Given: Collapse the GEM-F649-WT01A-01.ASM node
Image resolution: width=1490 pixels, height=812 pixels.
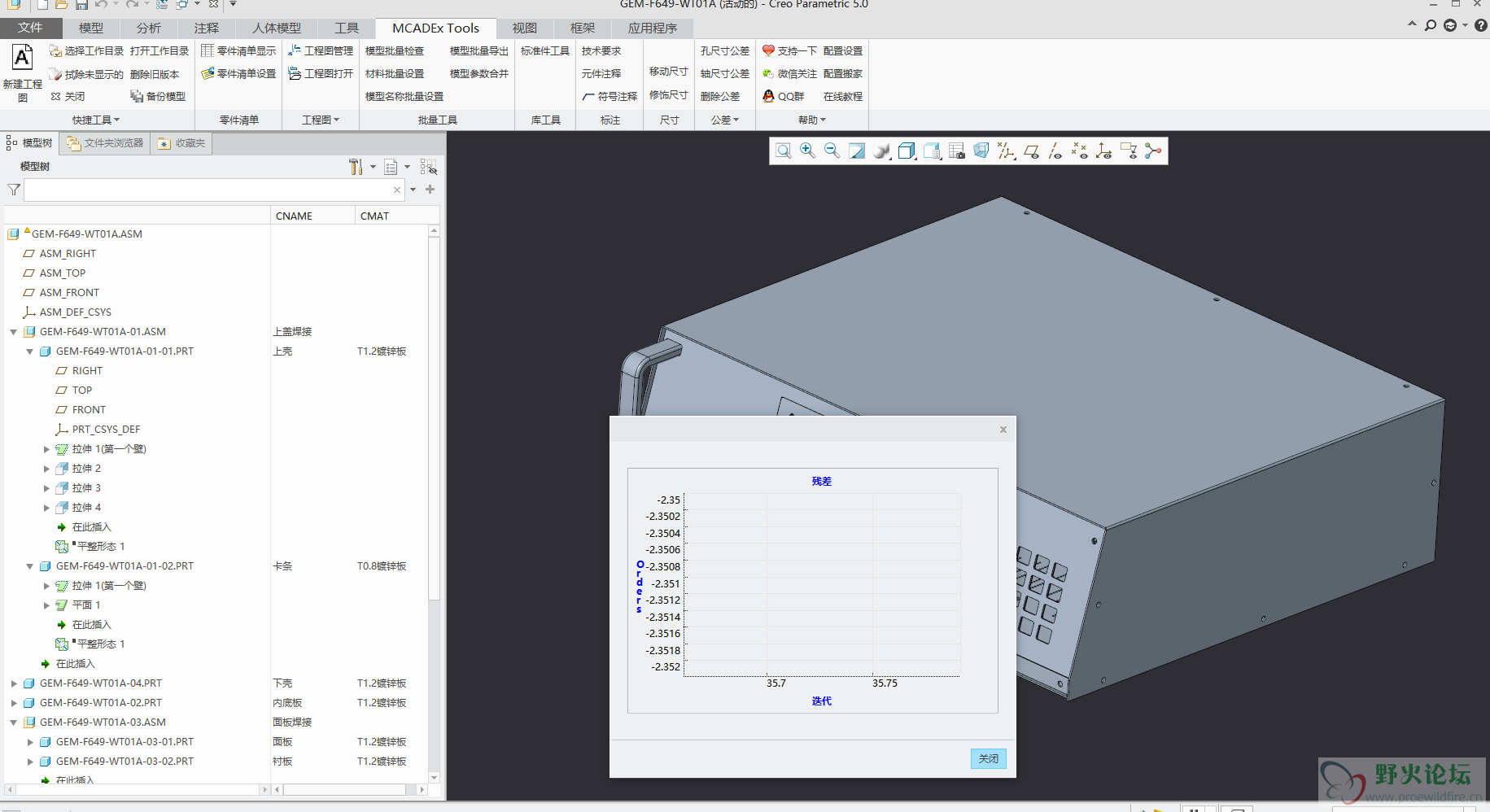Looking at the screenshot, I should tap(14, 332).
